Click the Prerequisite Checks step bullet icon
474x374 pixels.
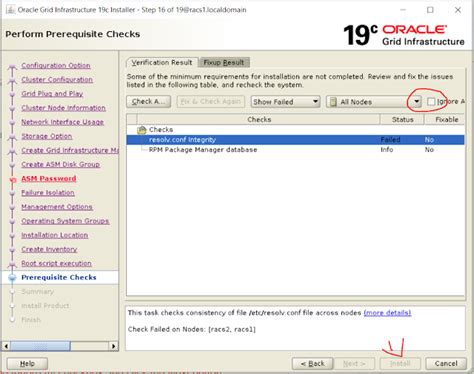tap(12, 277)
